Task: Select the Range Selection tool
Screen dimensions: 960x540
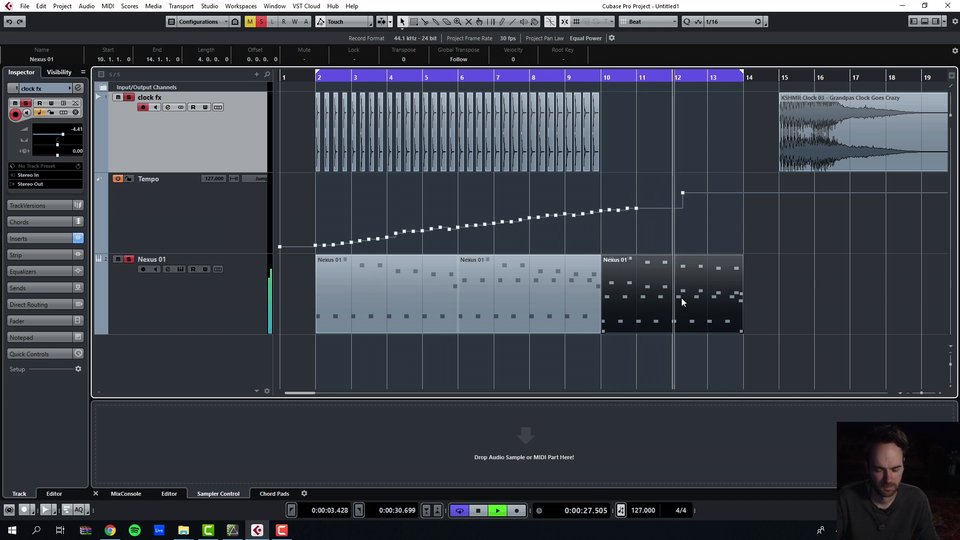Action: (414, 21)
